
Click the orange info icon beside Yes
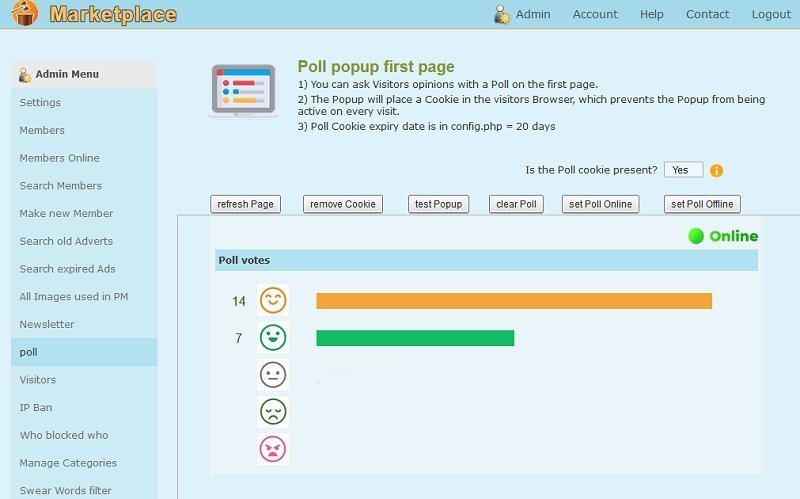716,170
